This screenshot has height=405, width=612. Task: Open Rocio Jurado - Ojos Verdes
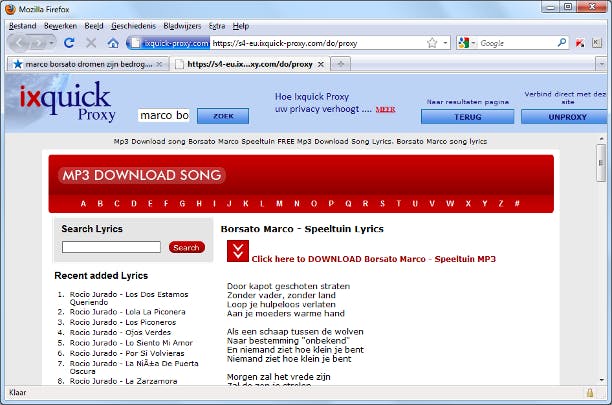(120, 332)
